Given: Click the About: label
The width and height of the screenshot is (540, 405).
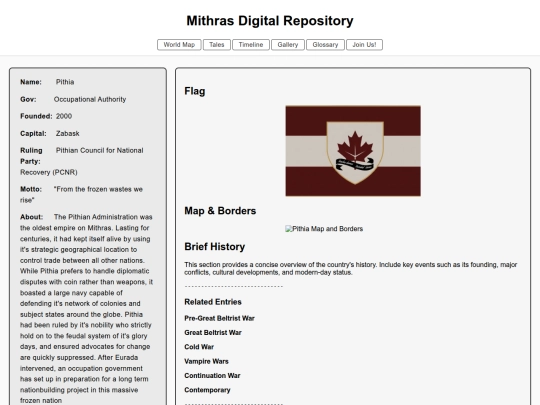Looking at the screenshot, I should pos(31,217).
